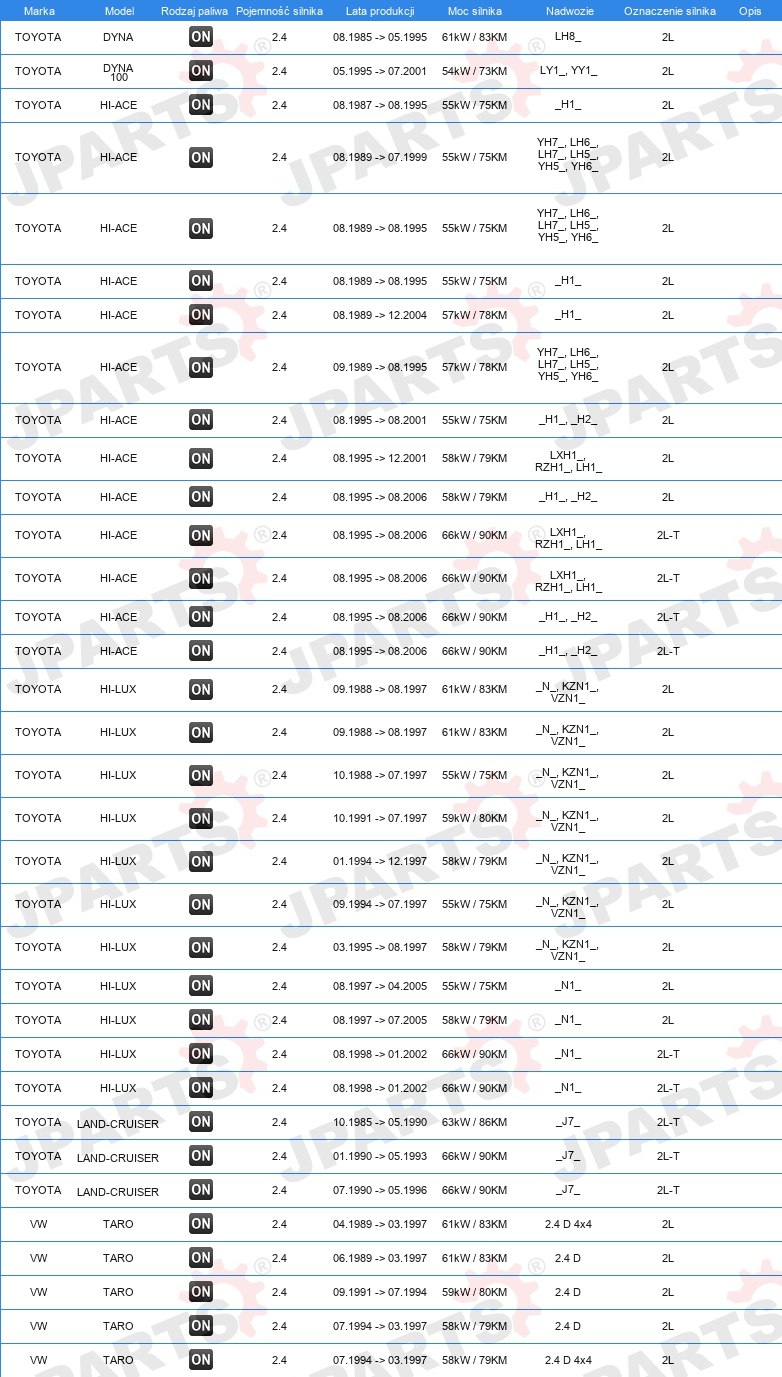Click _N1_ body code in the 08.1997 -> 07.2005 row
Viewport: 782px width, 1377px height.
(568, 1020)
